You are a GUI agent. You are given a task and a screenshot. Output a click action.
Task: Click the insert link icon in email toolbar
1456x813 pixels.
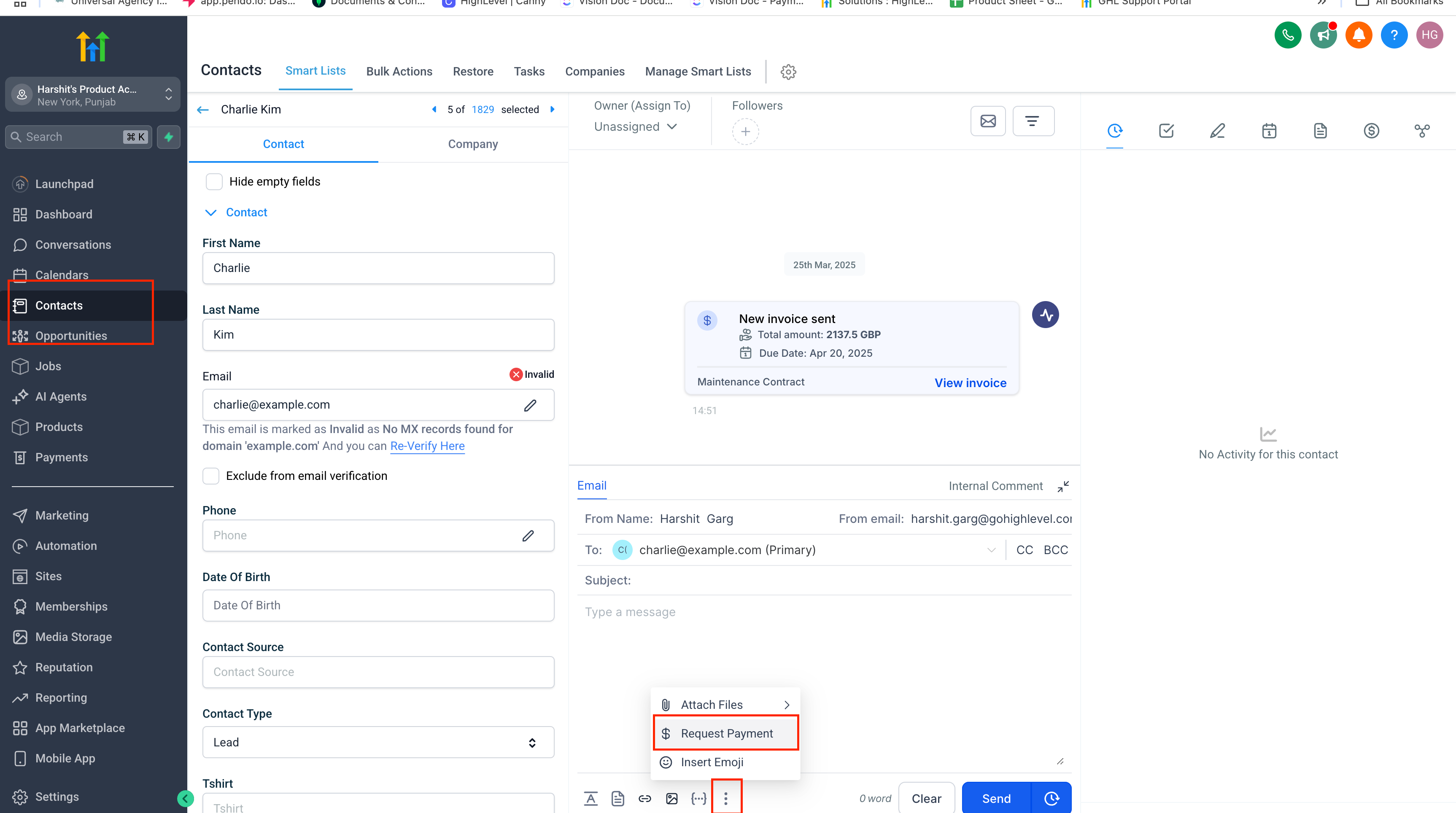644,798
